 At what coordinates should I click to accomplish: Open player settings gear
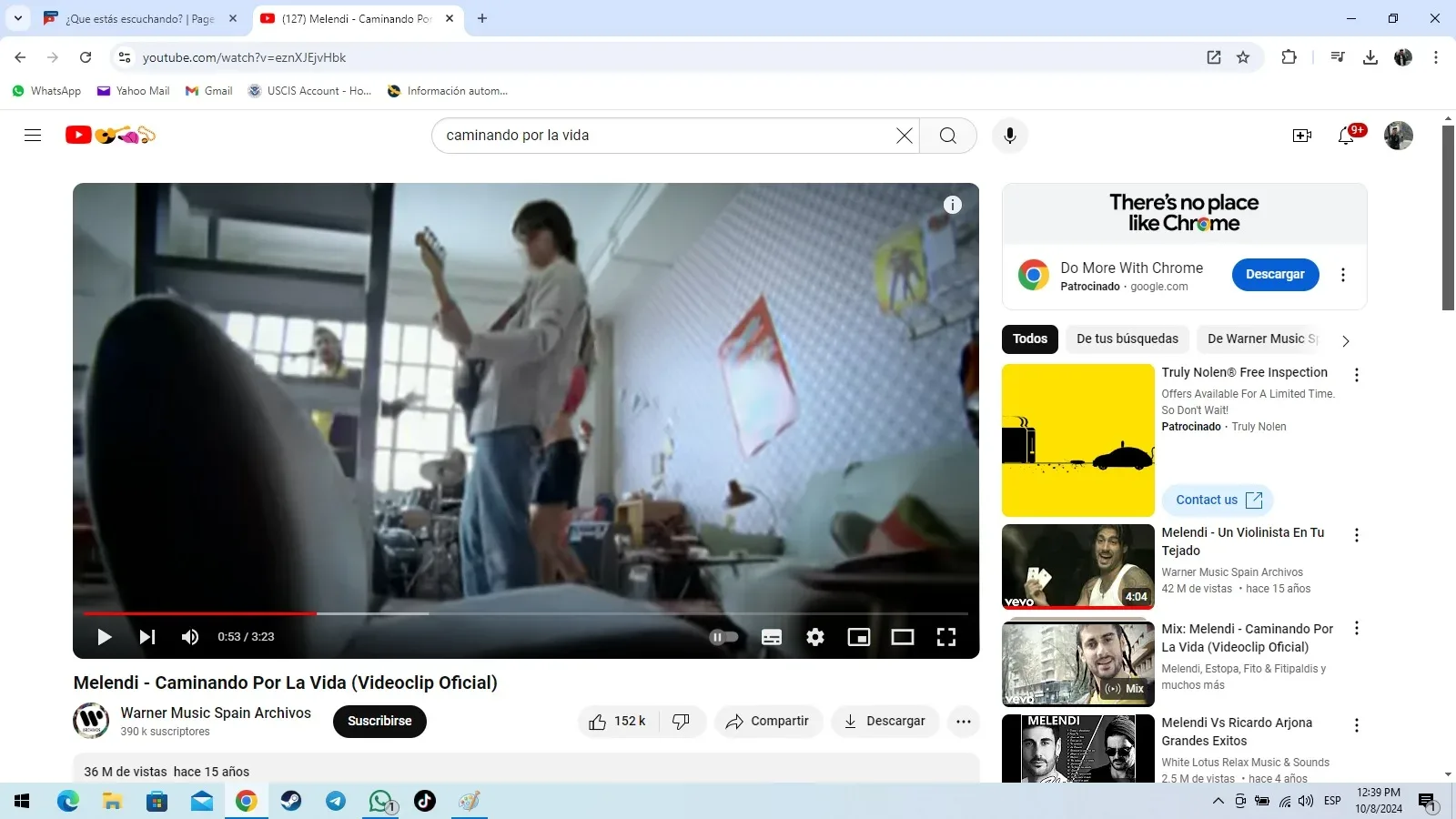(815, 637)
